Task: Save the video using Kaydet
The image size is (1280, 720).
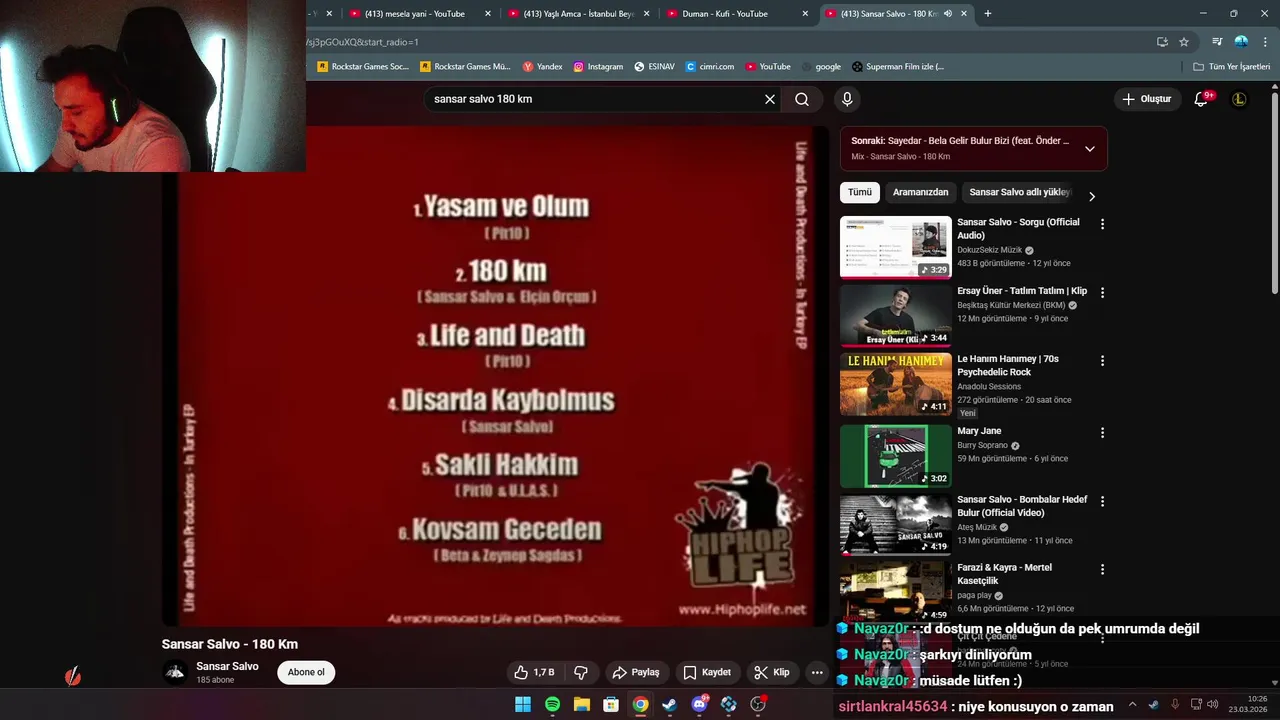Action: coord(707,672)
